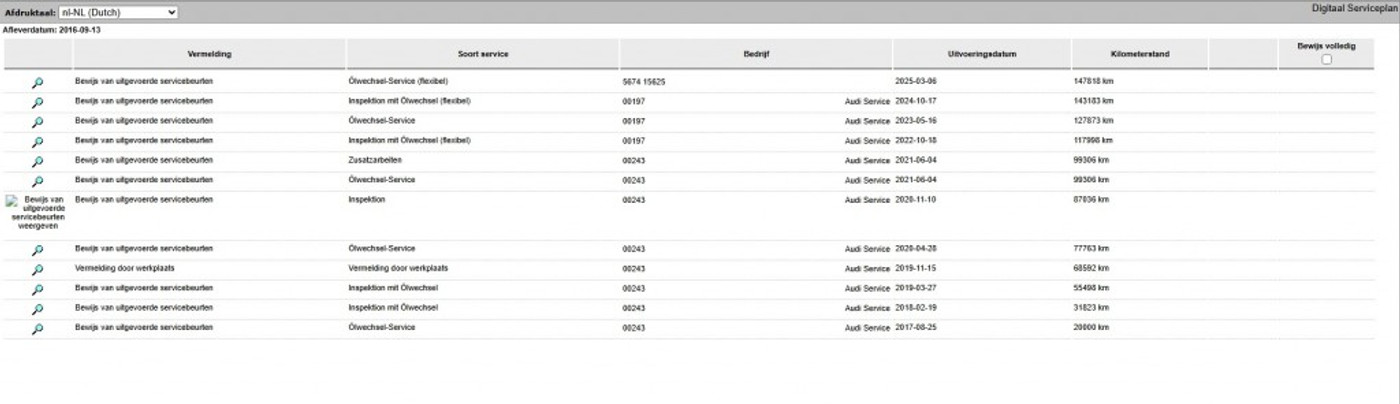Click the Soort service column header
The width and height of the screenshot is (1400, 404).
483,53
